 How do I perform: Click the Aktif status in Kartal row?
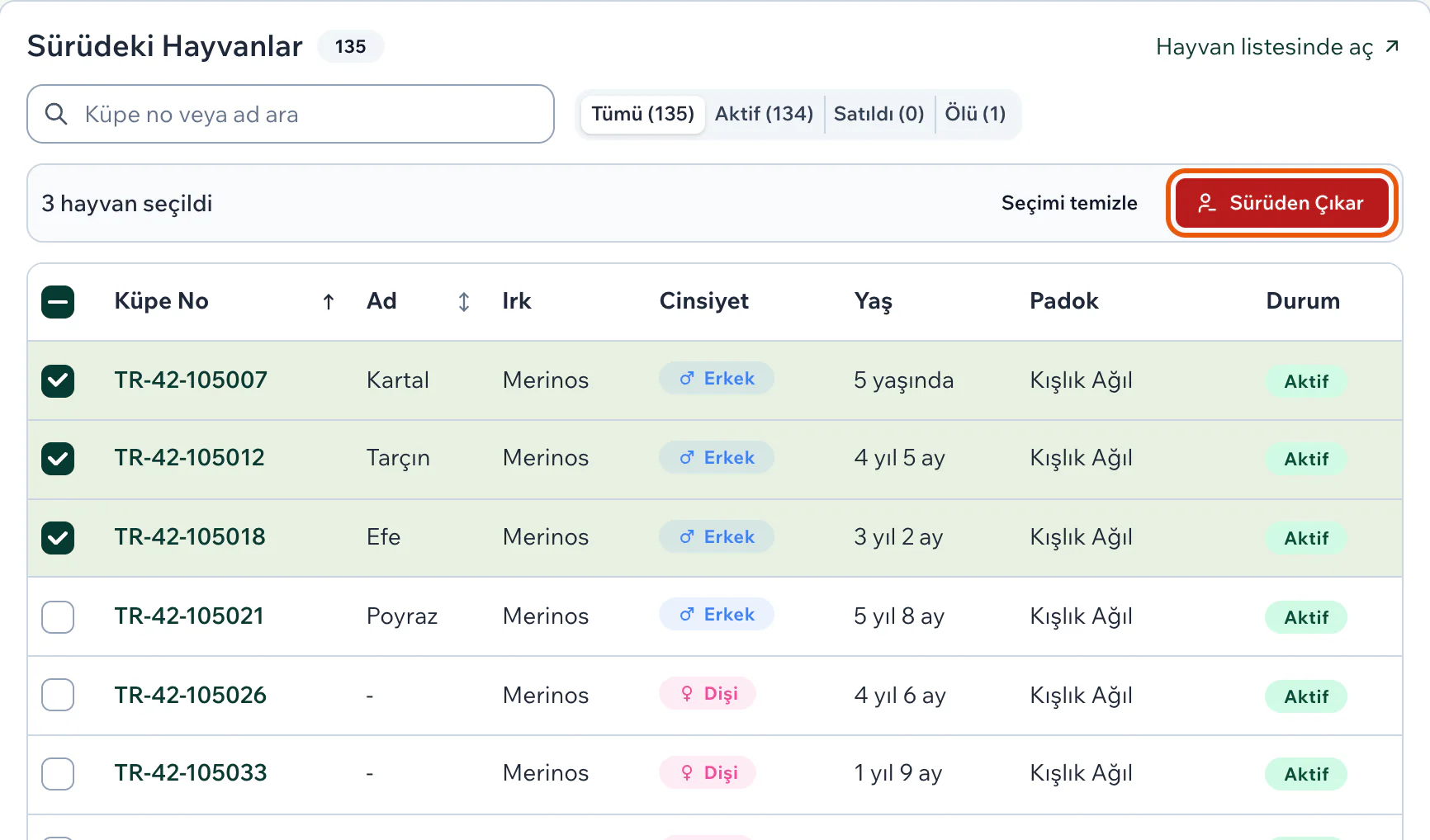pyautogui.click(x=1306, y=381)
